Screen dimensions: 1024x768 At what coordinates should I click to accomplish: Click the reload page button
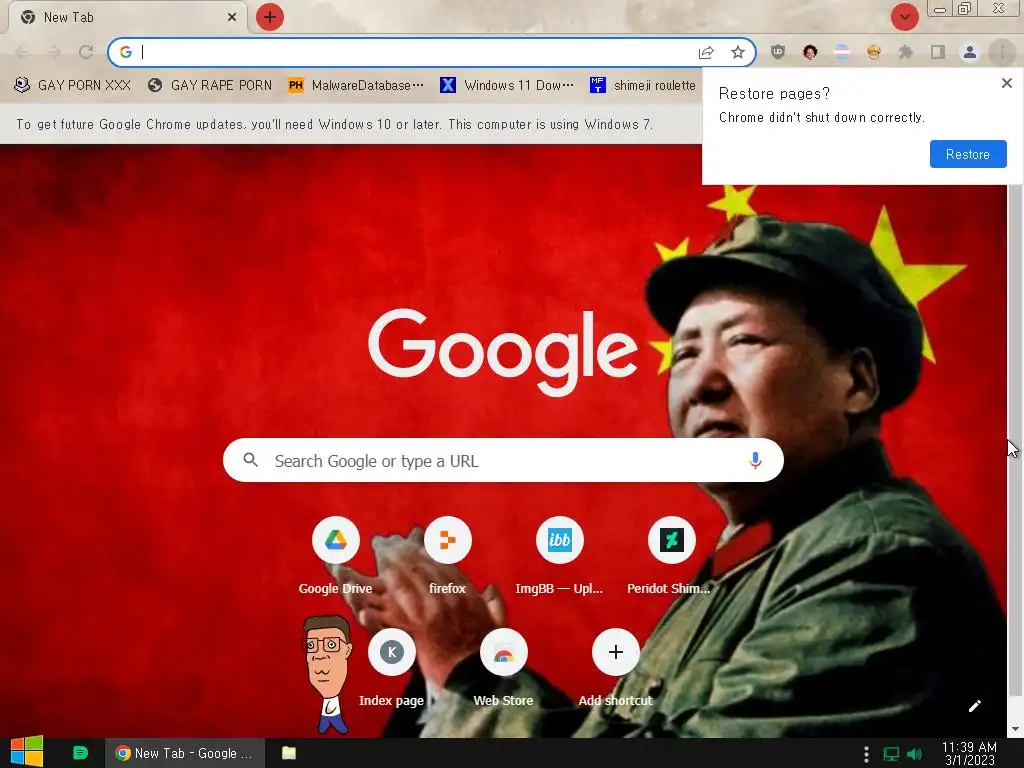[x=86, y=52]
